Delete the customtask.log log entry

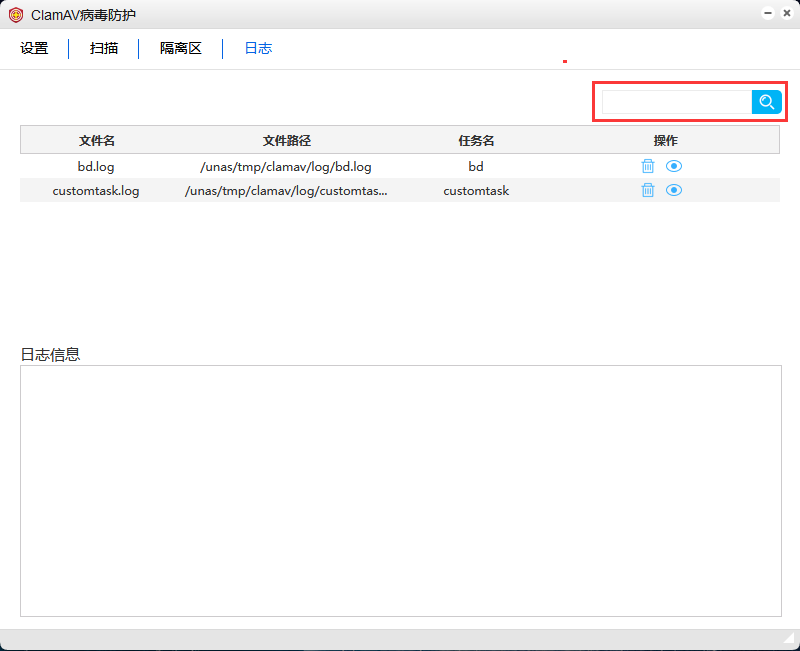coord(648,190)
